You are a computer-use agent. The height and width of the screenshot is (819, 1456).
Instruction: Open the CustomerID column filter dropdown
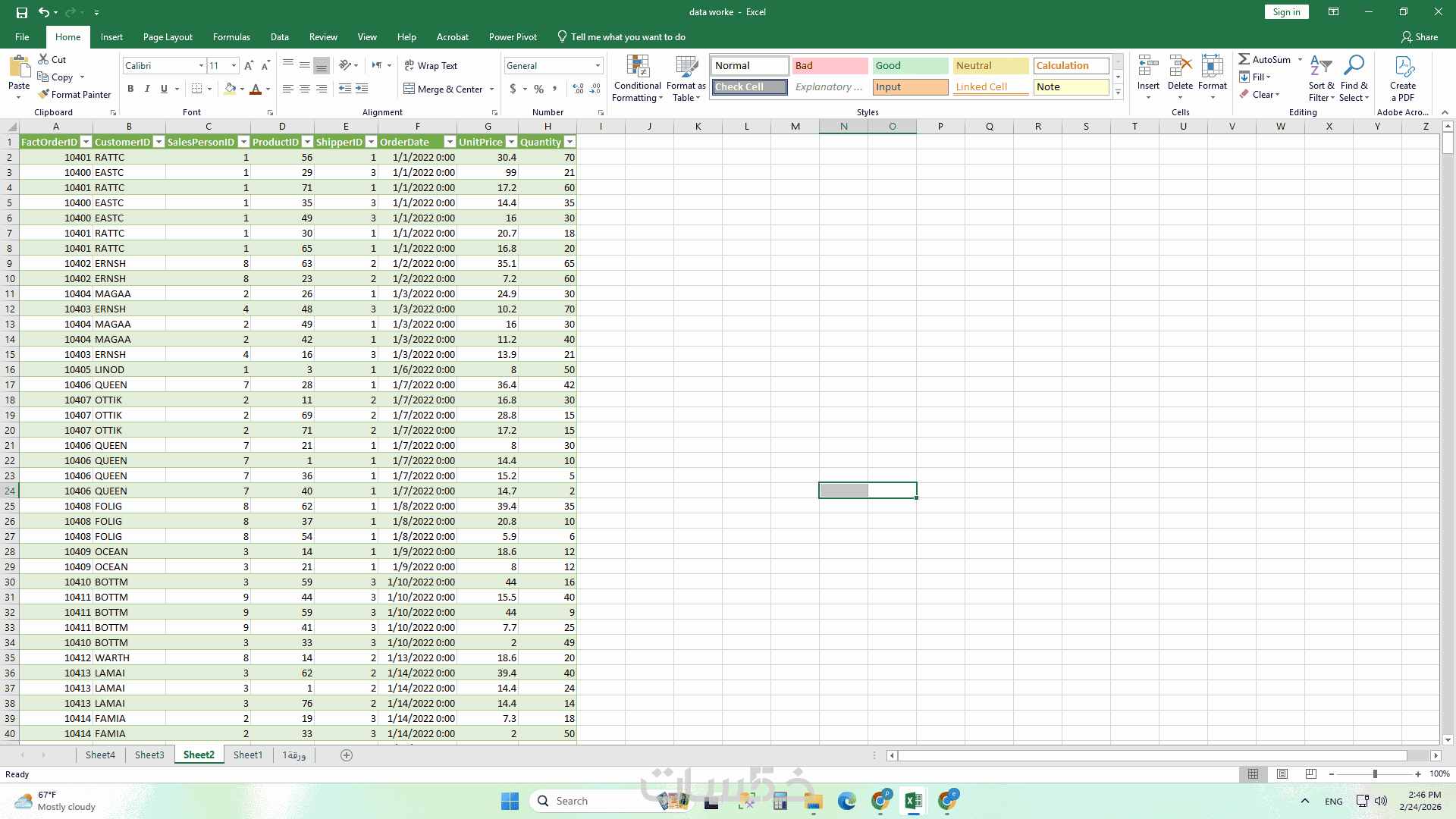pyautogui.click(x=158, y=142)
